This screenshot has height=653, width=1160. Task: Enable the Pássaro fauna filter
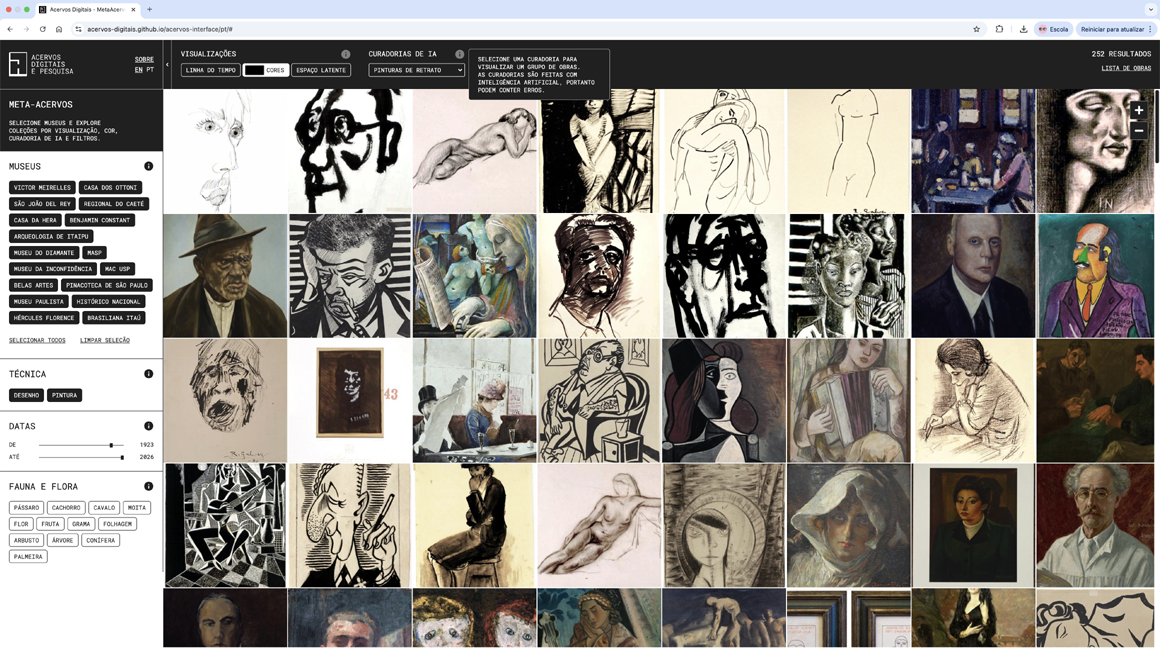[x=26, y=508]
